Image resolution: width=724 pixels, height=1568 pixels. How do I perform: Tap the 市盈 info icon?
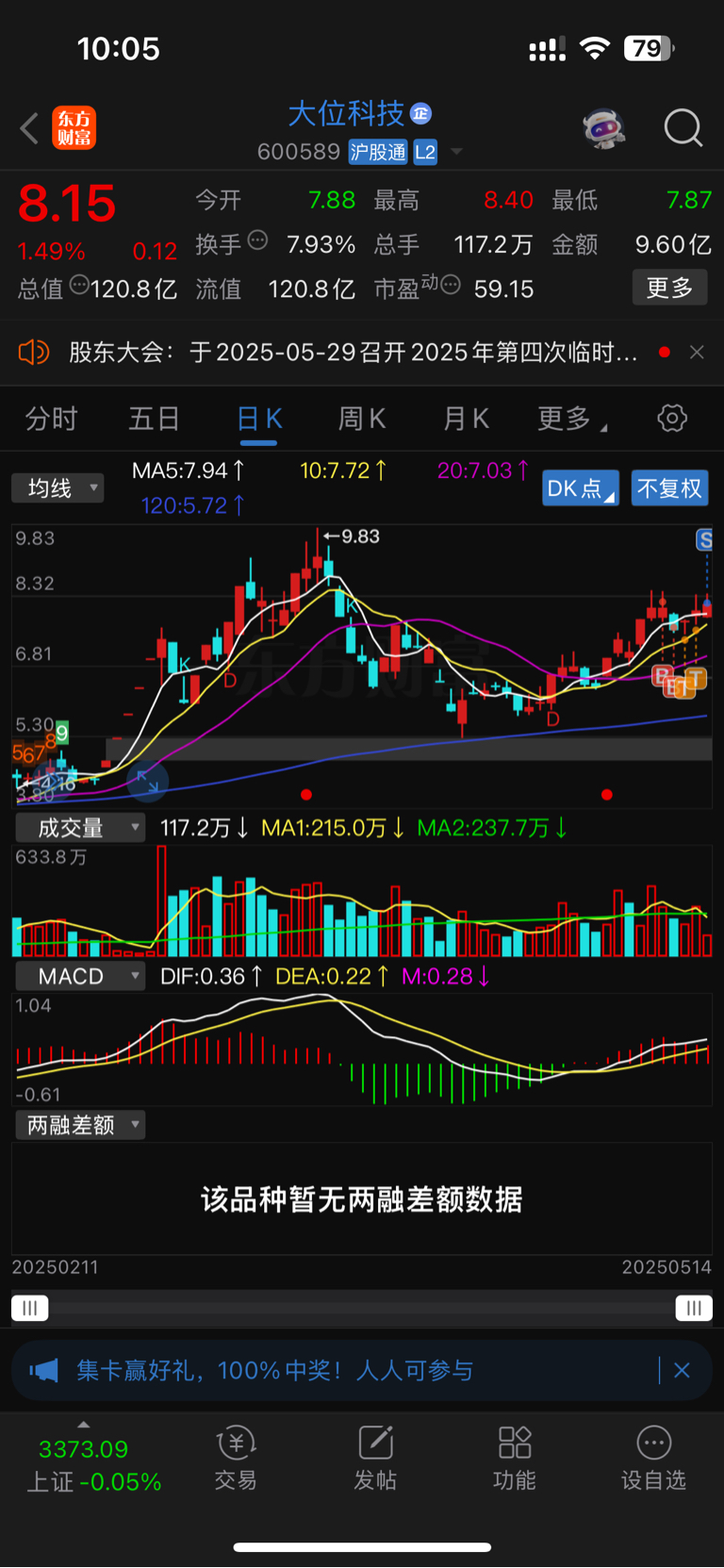[x=451, y=284]
